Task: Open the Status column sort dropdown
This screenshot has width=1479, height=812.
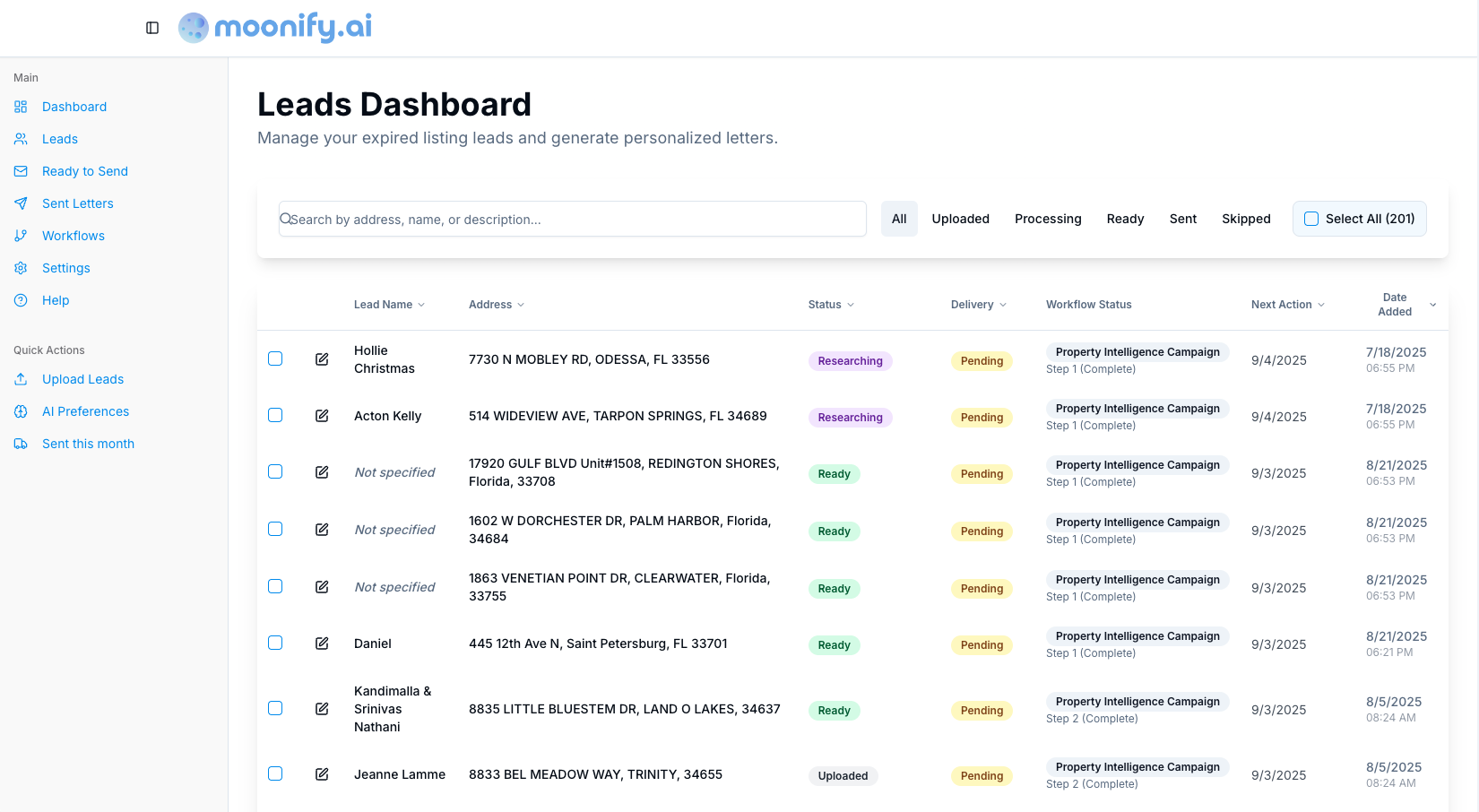Action: (850, 305)
